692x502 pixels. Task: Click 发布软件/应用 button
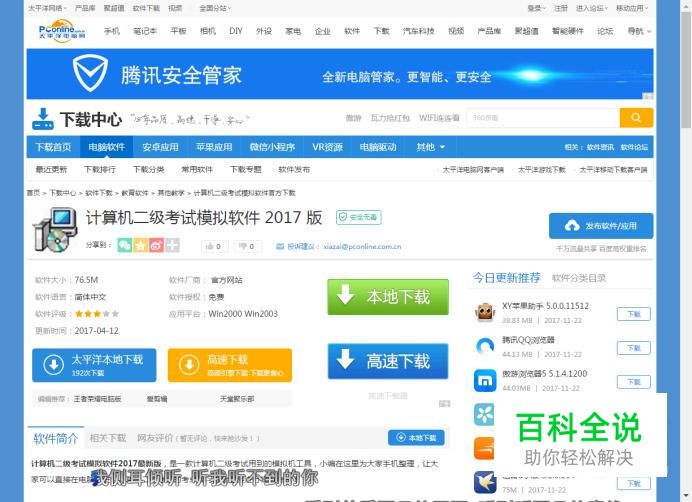[601, 226]
